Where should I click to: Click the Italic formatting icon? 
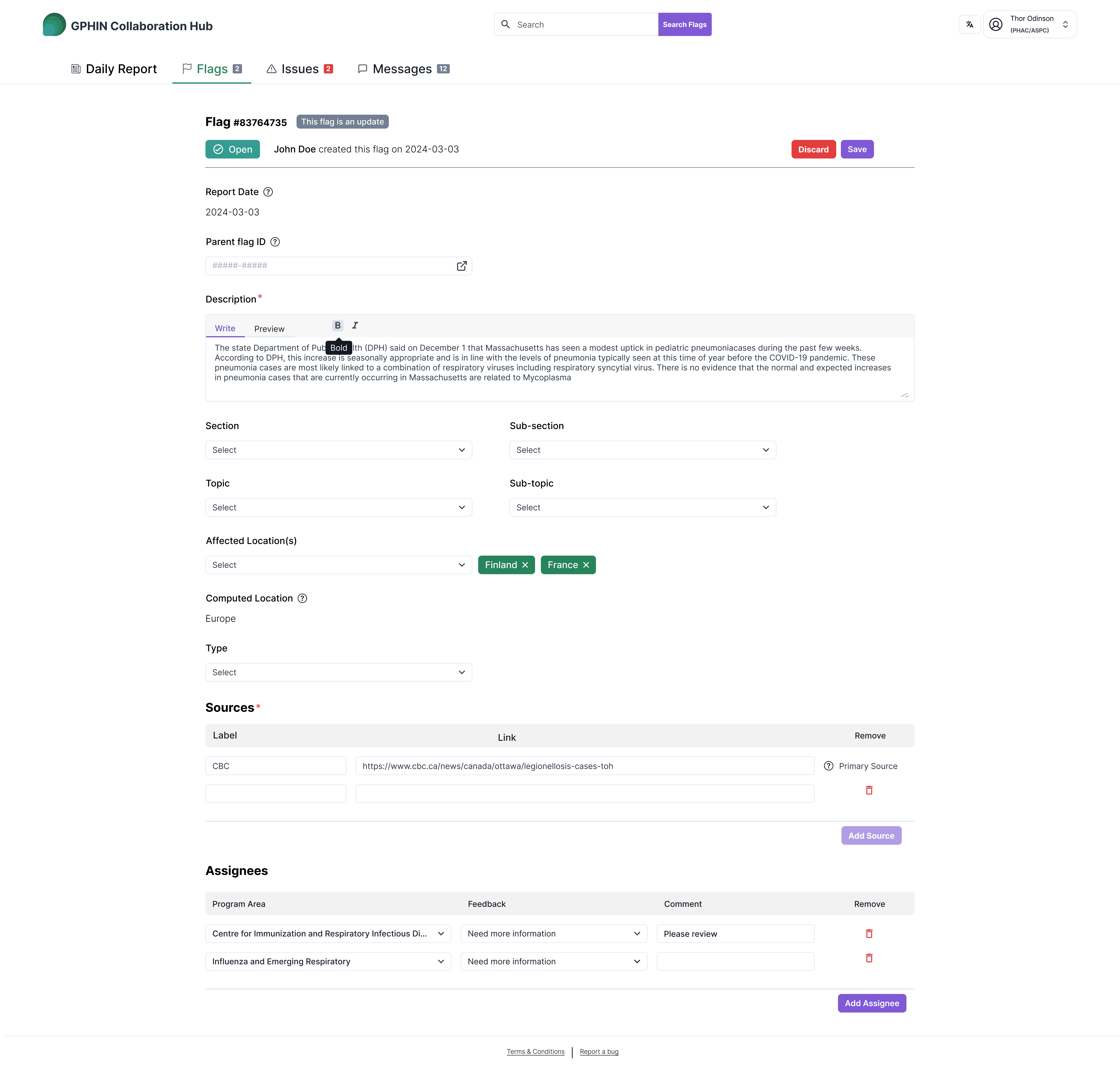tap(355, 325)
